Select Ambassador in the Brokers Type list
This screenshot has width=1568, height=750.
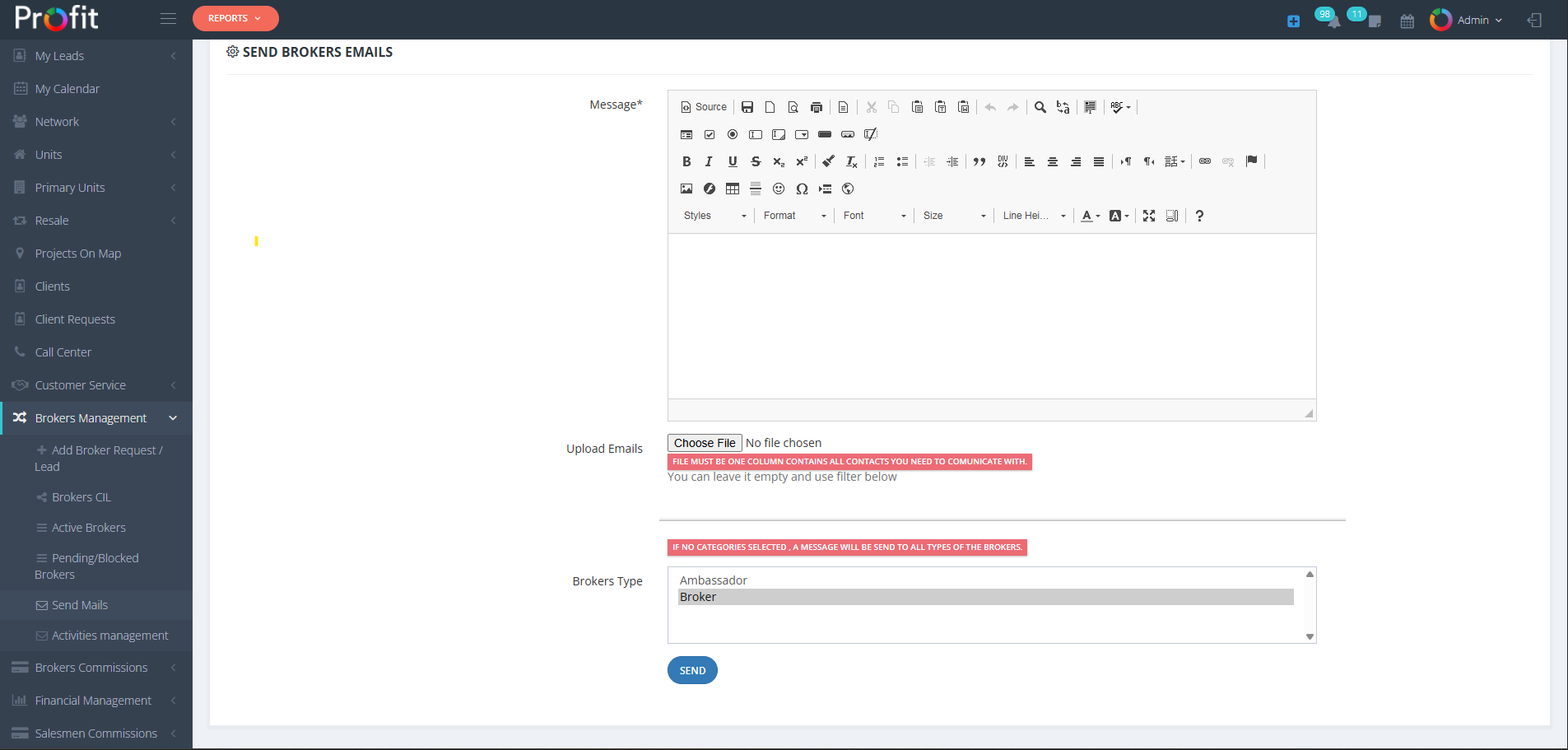[714, 580]
